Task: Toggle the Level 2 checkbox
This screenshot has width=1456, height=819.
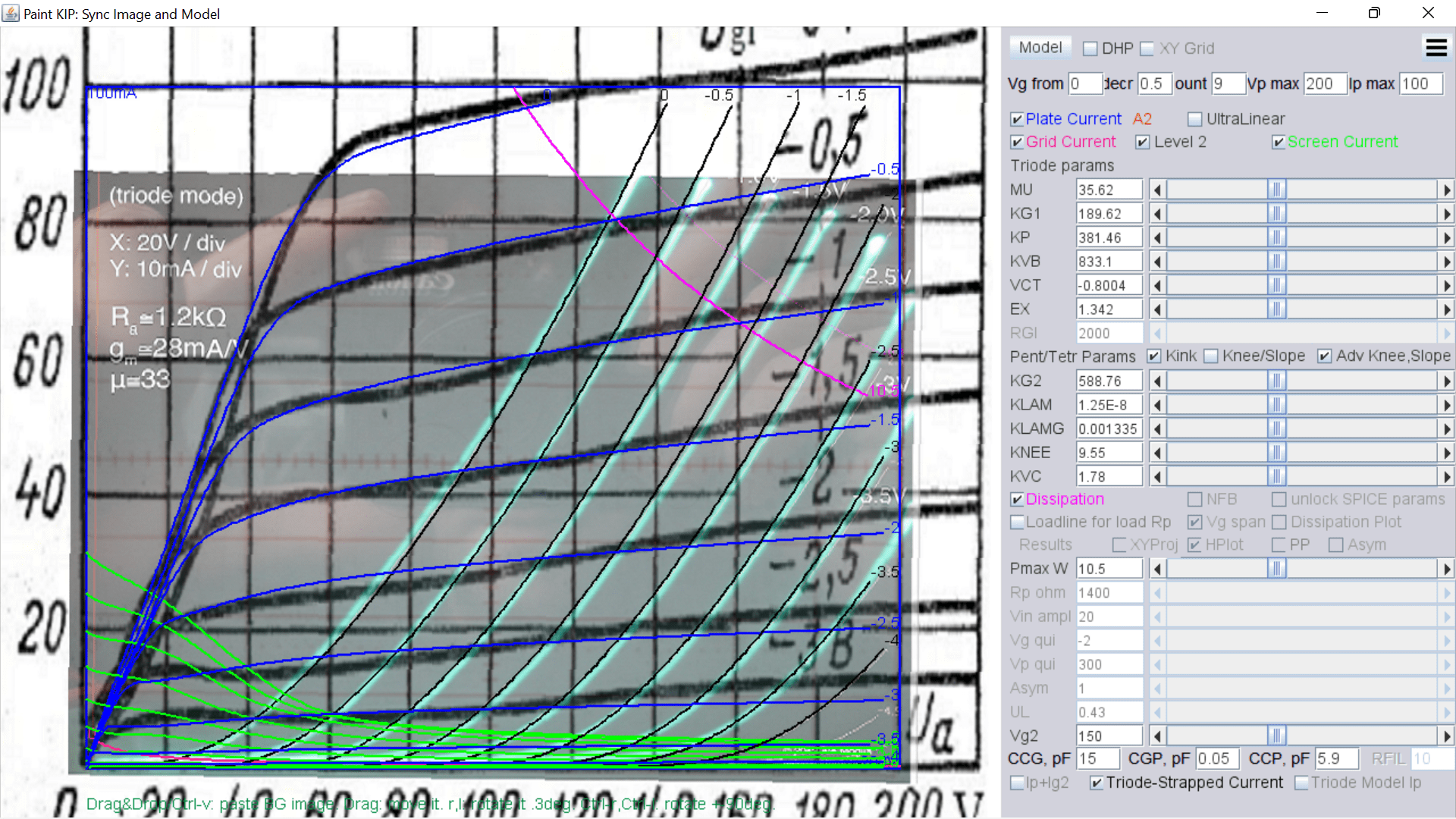Action: (1142, 142)
